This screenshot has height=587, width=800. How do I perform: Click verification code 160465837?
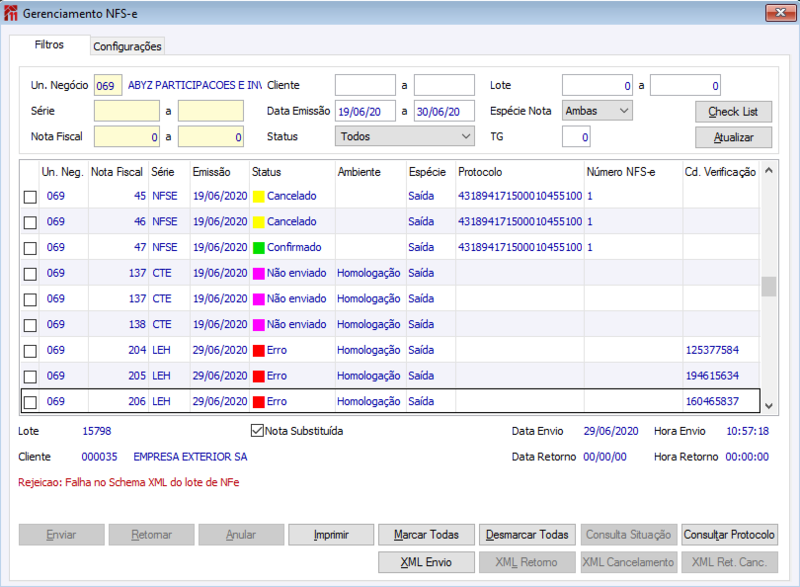[x=712, y=401]
